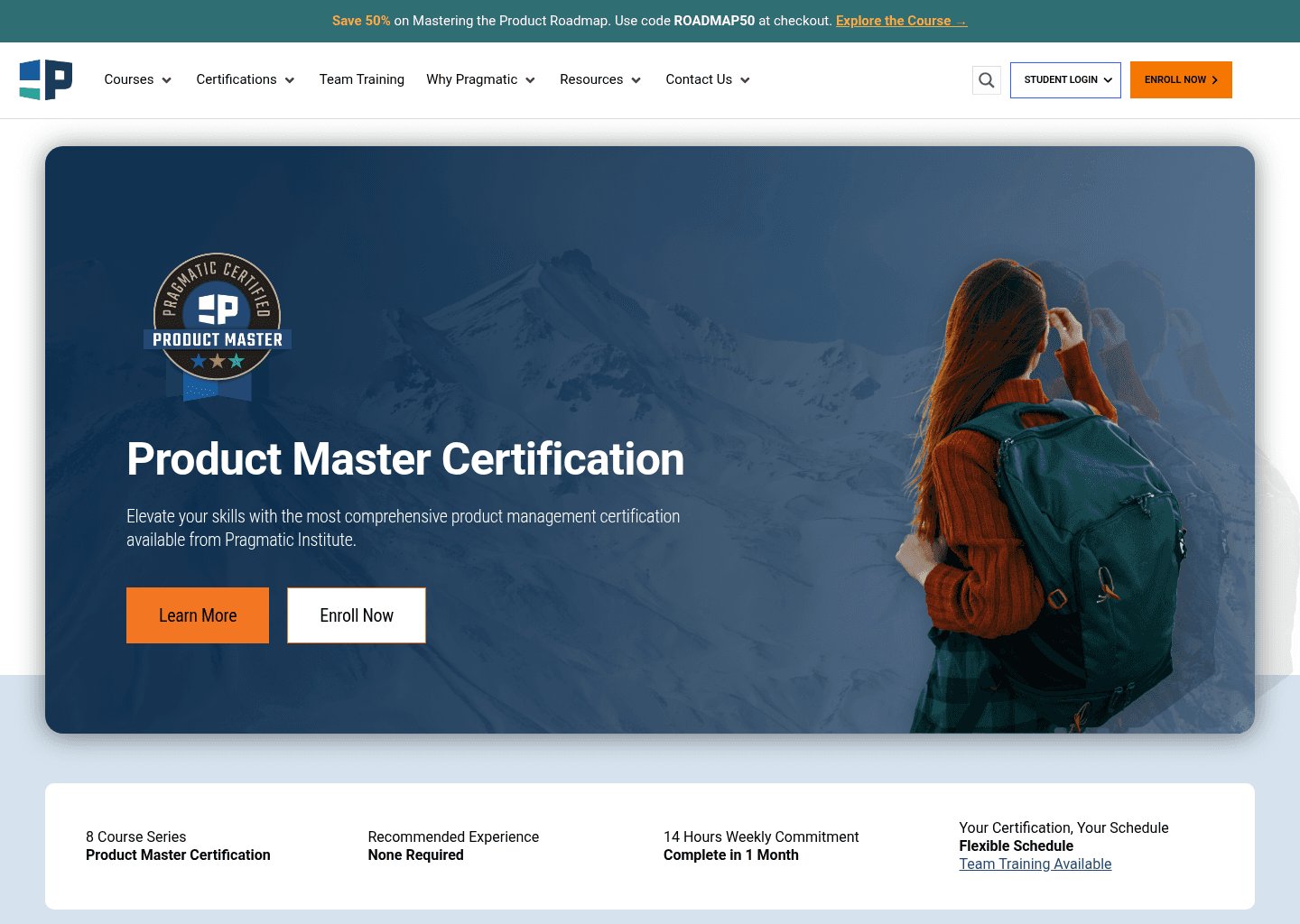
Task: Click the orange Learn More button
Action: (197, 615)
